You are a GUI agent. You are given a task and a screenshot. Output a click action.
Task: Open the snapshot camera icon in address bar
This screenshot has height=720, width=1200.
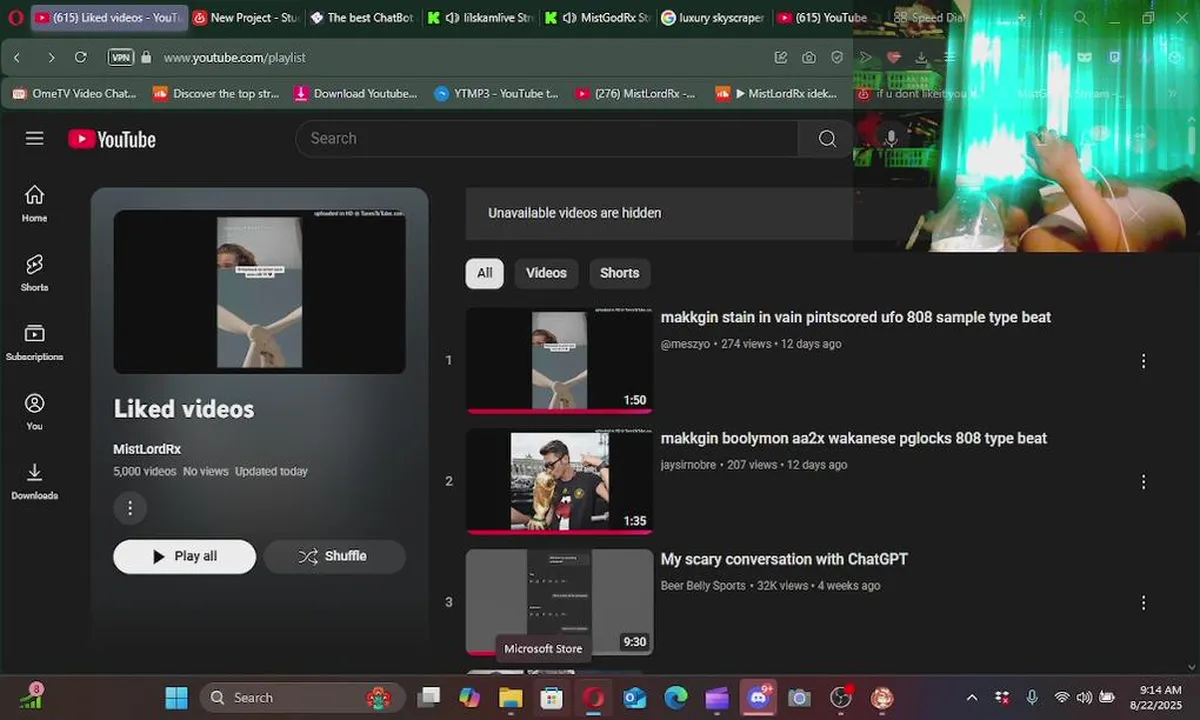click(809, 58)
